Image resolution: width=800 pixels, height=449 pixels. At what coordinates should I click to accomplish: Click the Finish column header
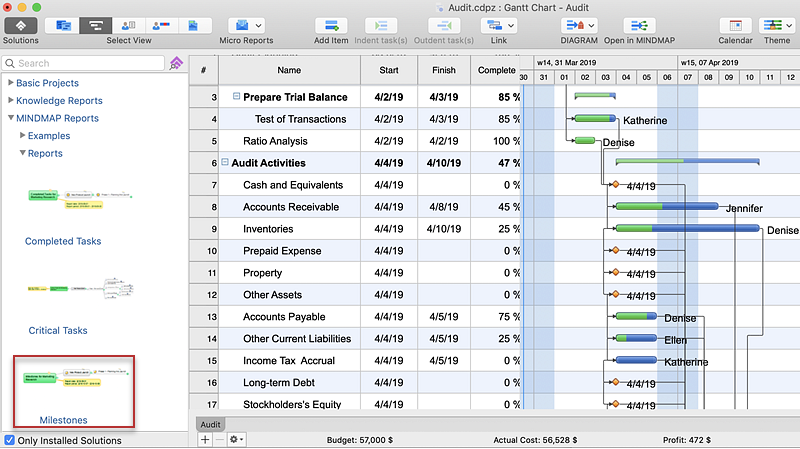point(444,70)
